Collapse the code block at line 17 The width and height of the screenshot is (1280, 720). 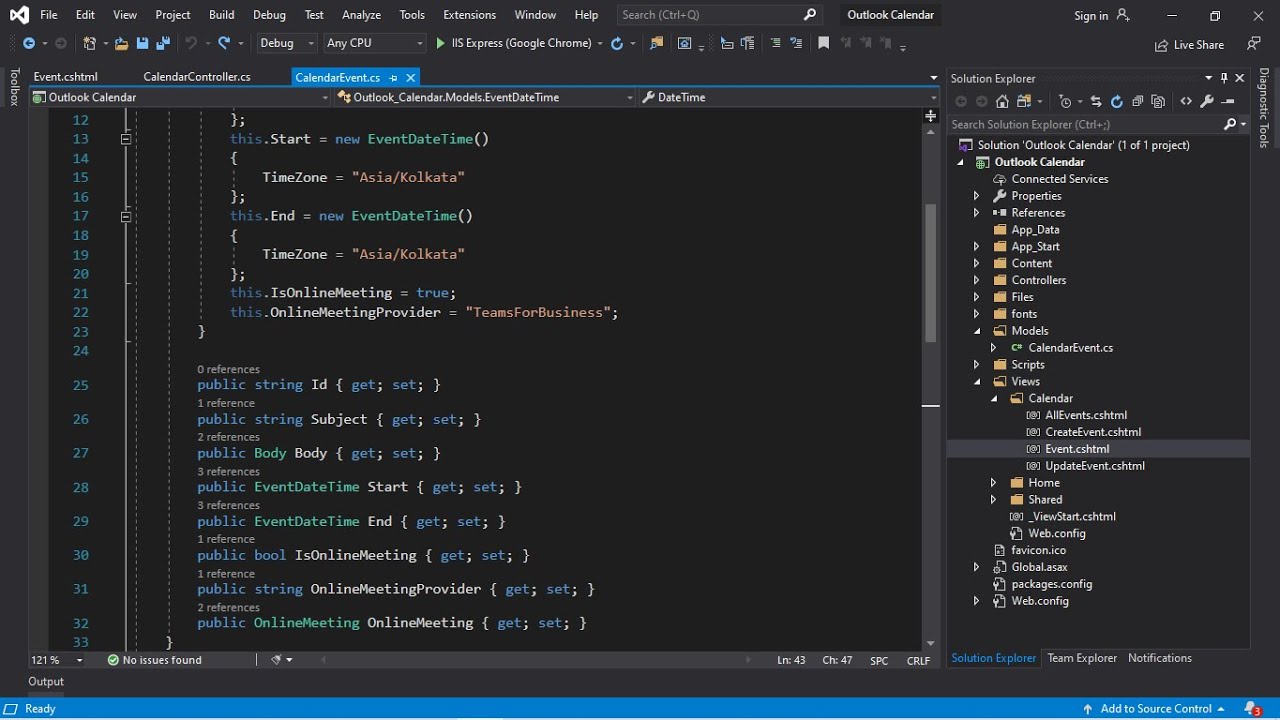126,216
